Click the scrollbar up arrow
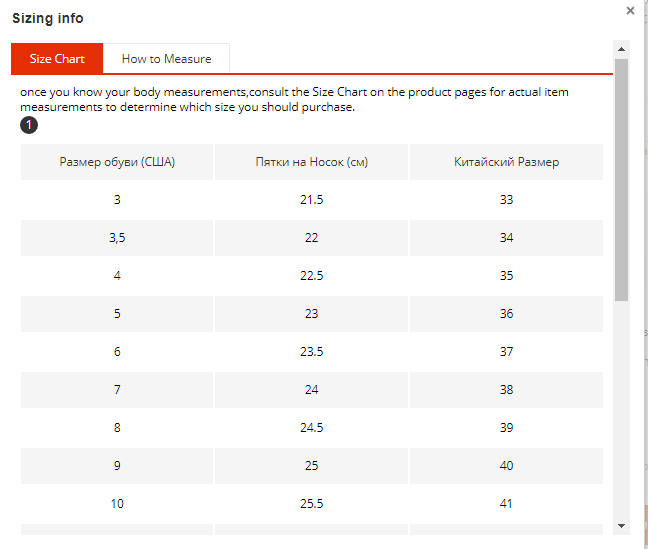 (x=621, y=49)
